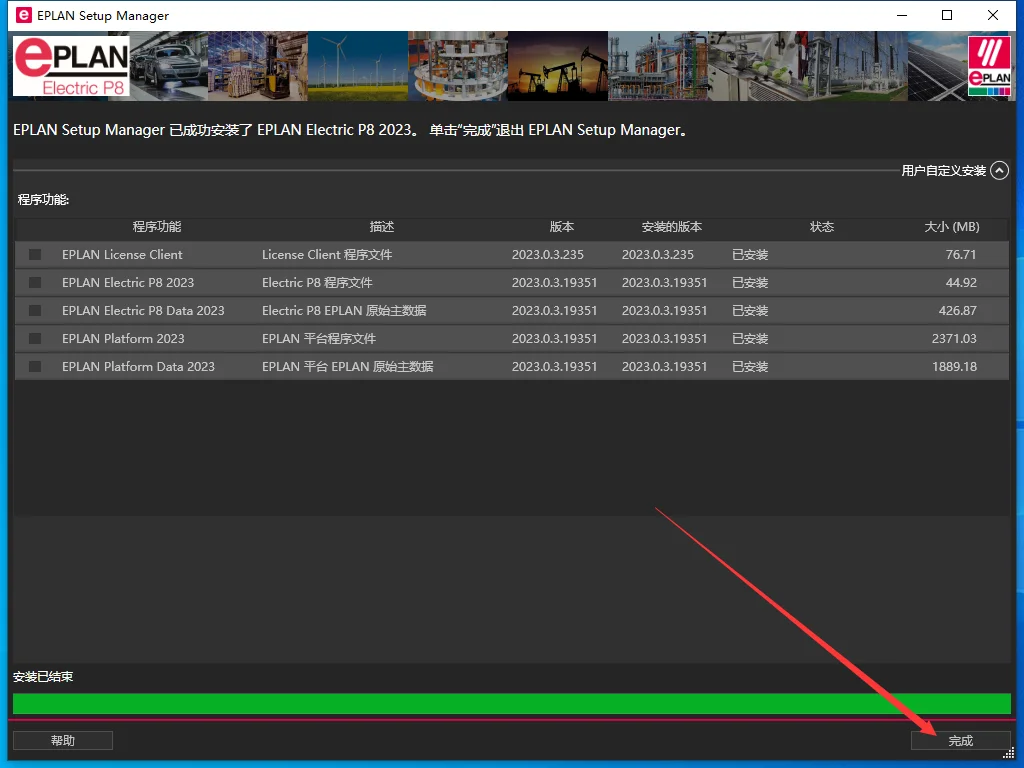Click the 版本 column header
Viewport: 1024px width, 768px height.
562,227
